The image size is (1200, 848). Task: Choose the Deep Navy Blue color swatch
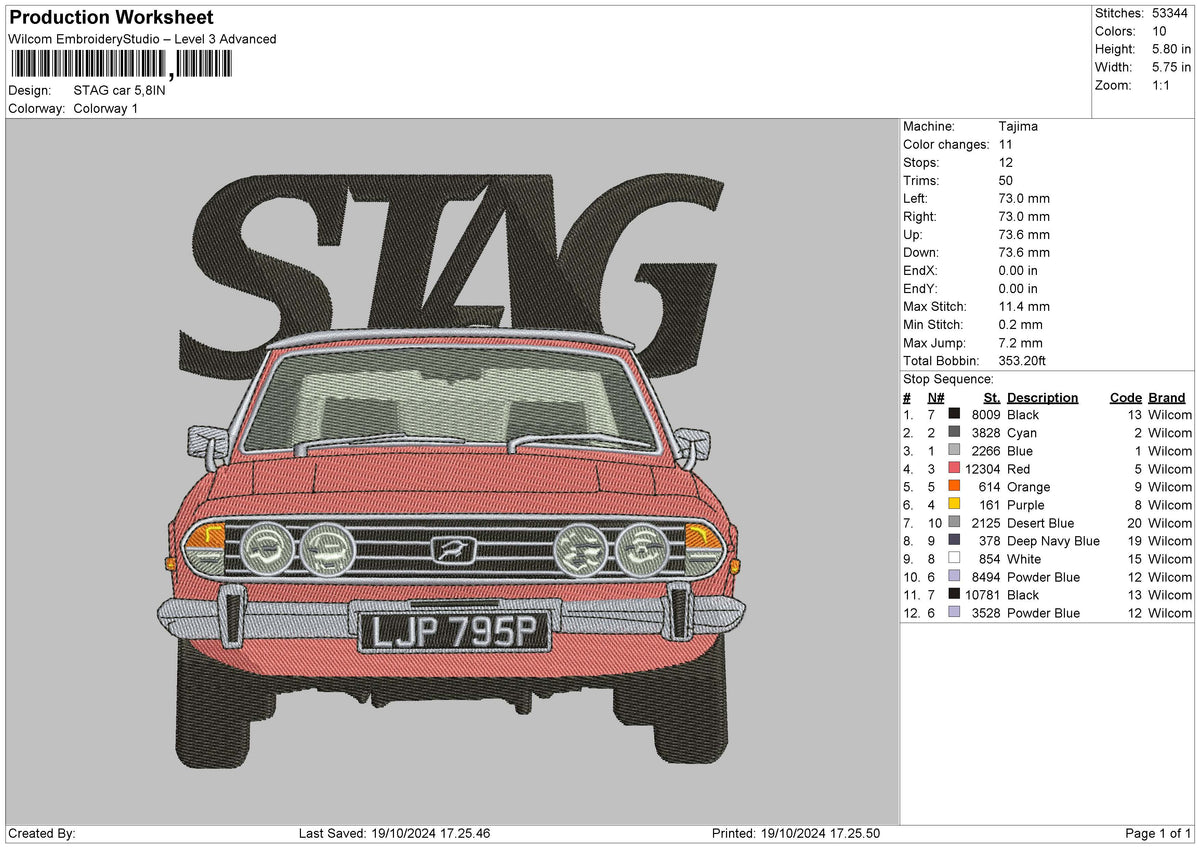click(x=954, y=541)
